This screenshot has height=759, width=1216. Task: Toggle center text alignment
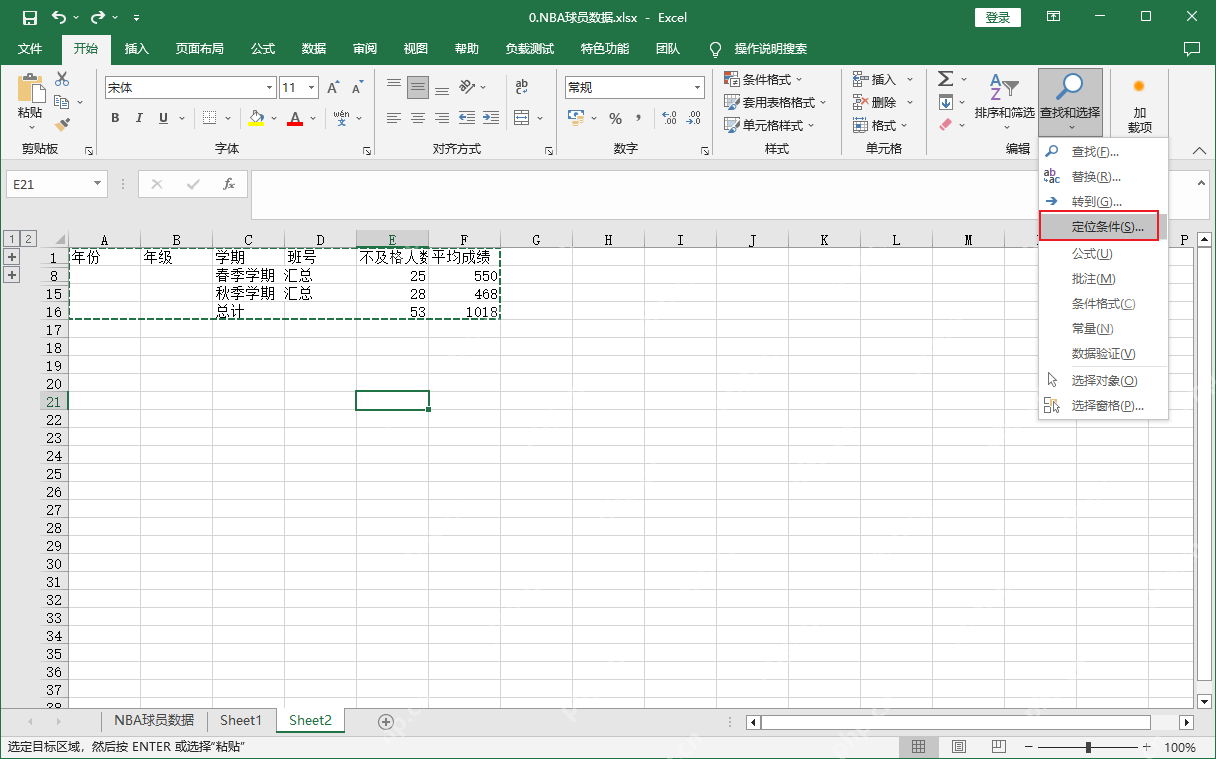click(418, 118)
